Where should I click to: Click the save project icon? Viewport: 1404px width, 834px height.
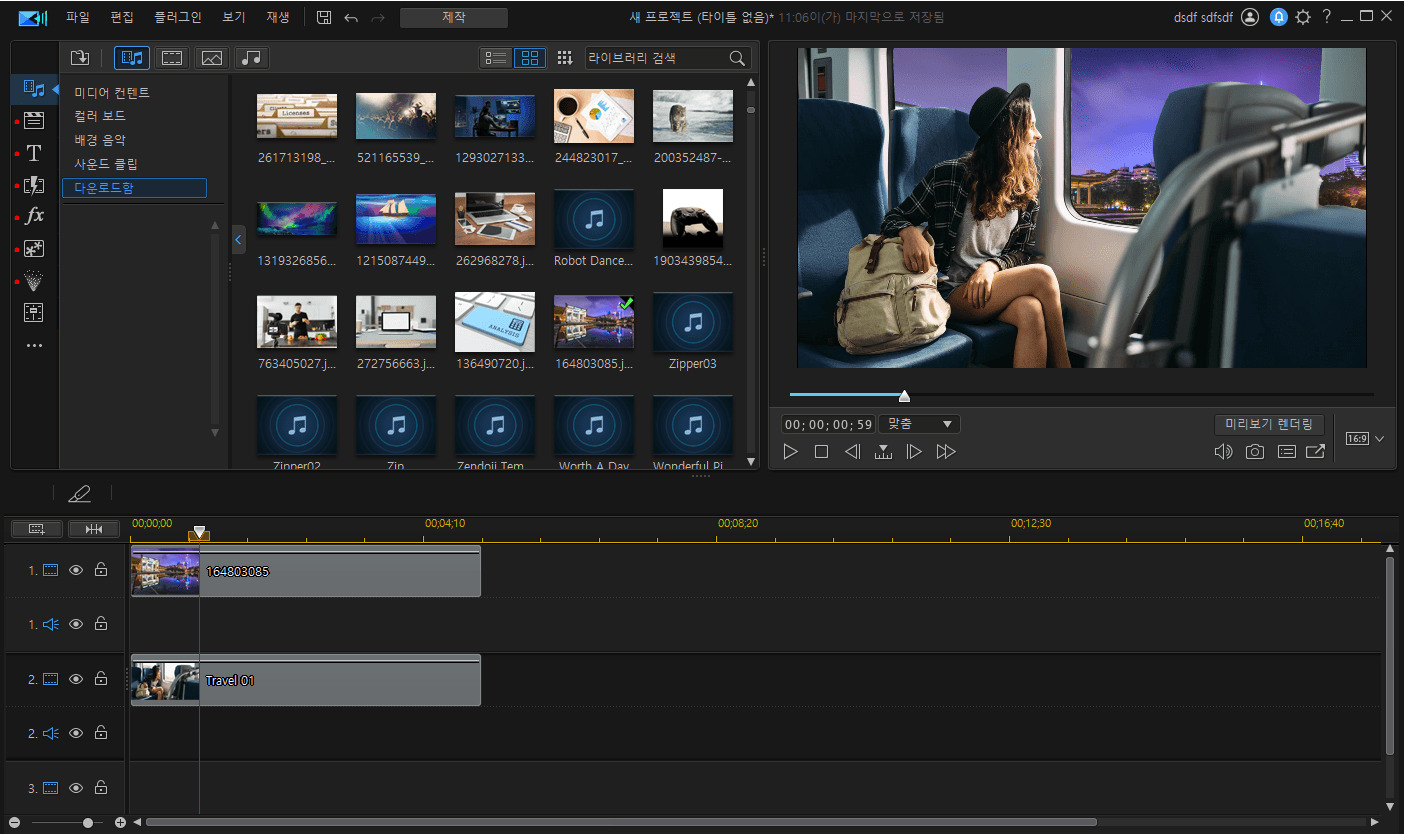click(324, 17)
